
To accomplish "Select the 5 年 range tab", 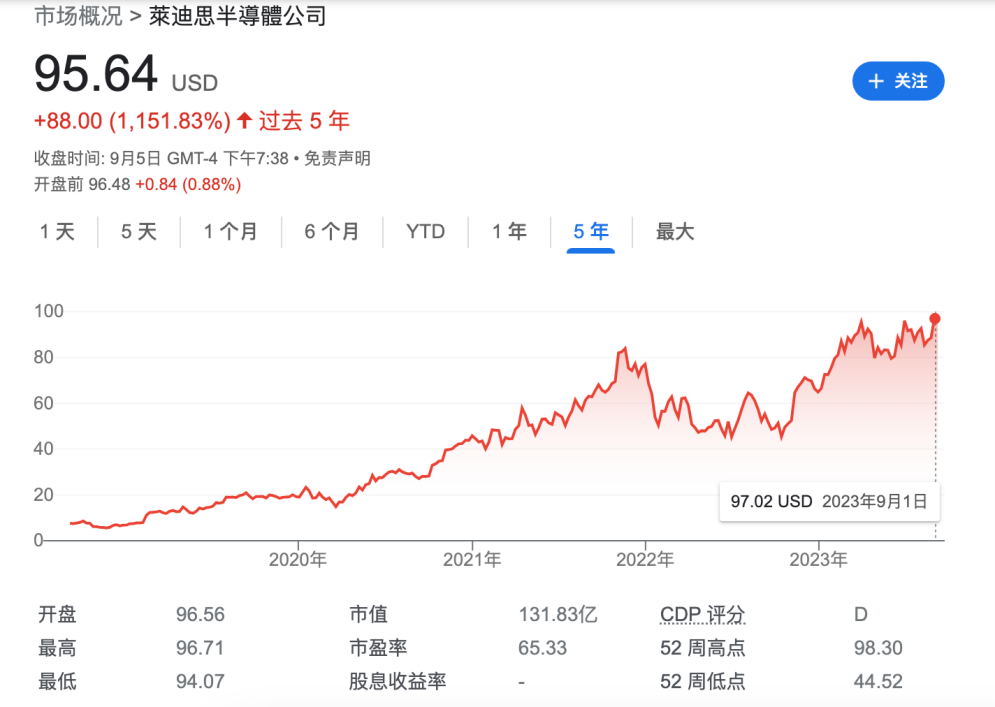I will (591, 232).
